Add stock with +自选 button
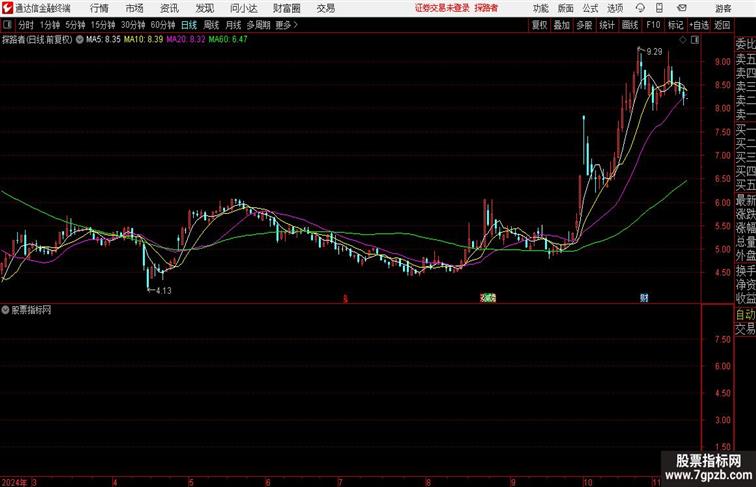756x487 pixels. (x=699, y=25)
